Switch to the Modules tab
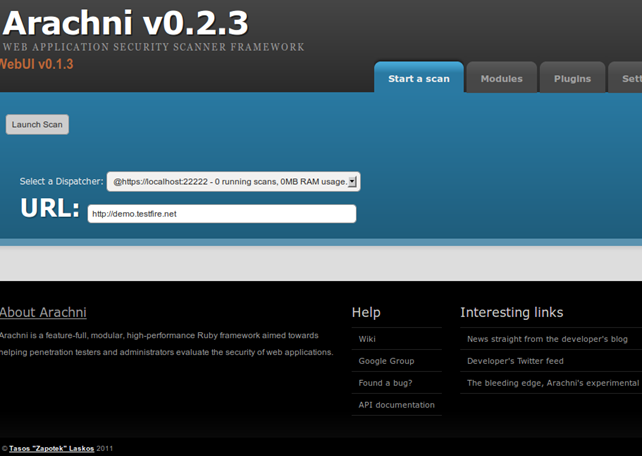 pyautogui.click(x=501, y=79)
